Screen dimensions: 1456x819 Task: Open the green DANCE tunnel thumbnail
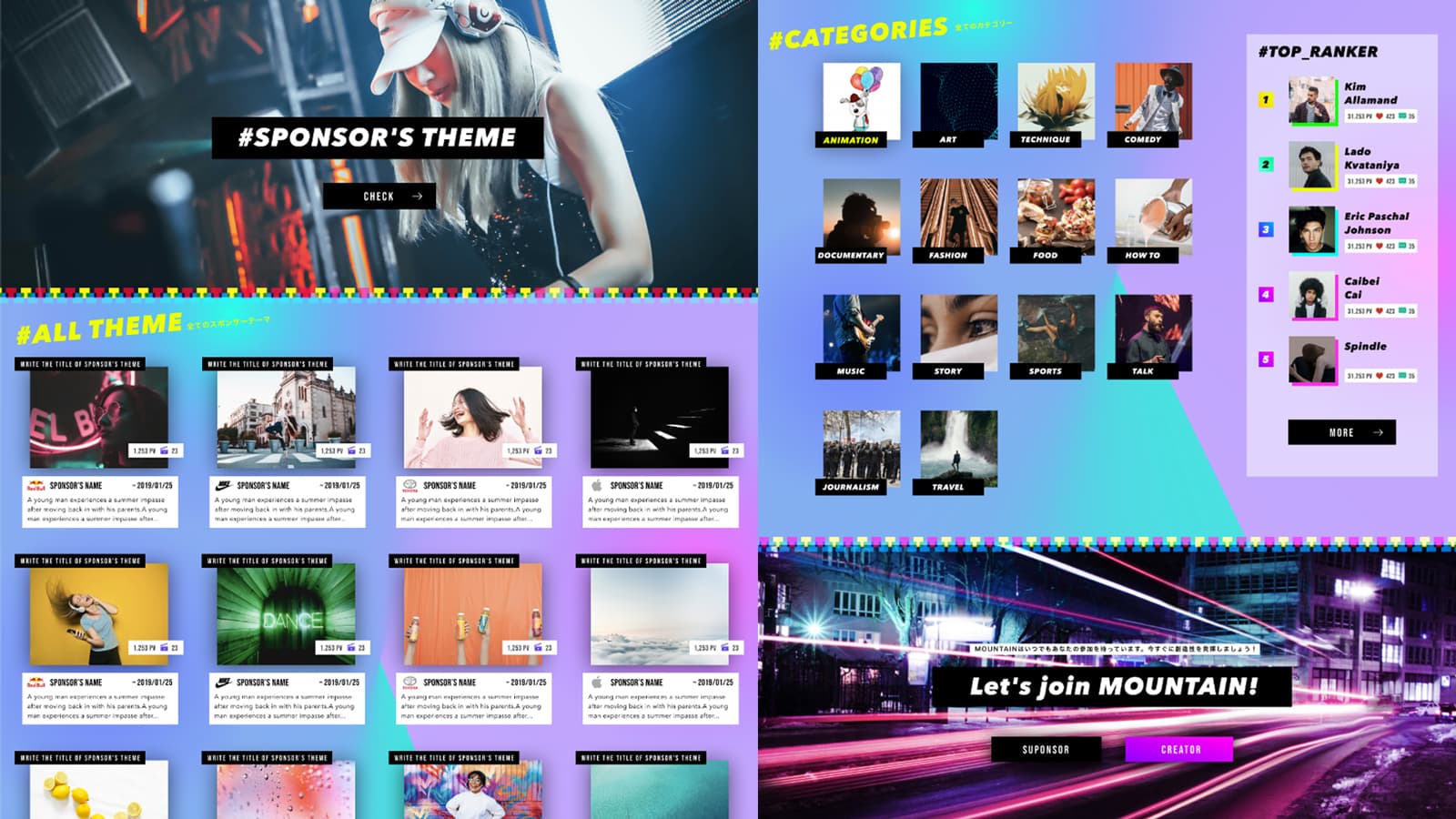[286, 614]
